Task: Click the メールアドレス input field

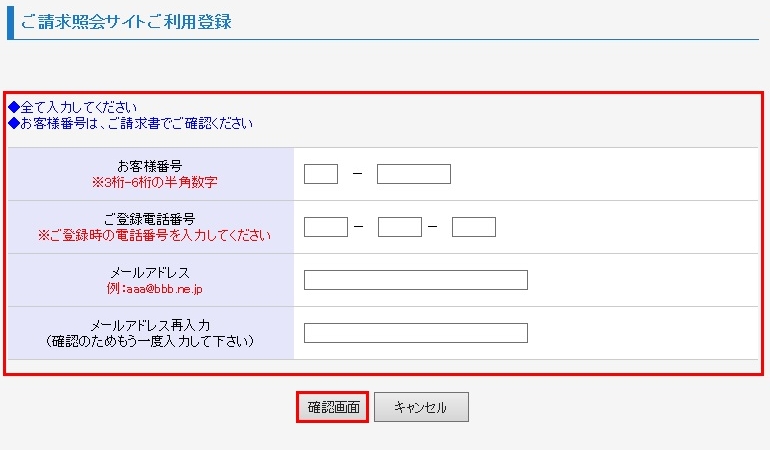Action: [416, 280]
